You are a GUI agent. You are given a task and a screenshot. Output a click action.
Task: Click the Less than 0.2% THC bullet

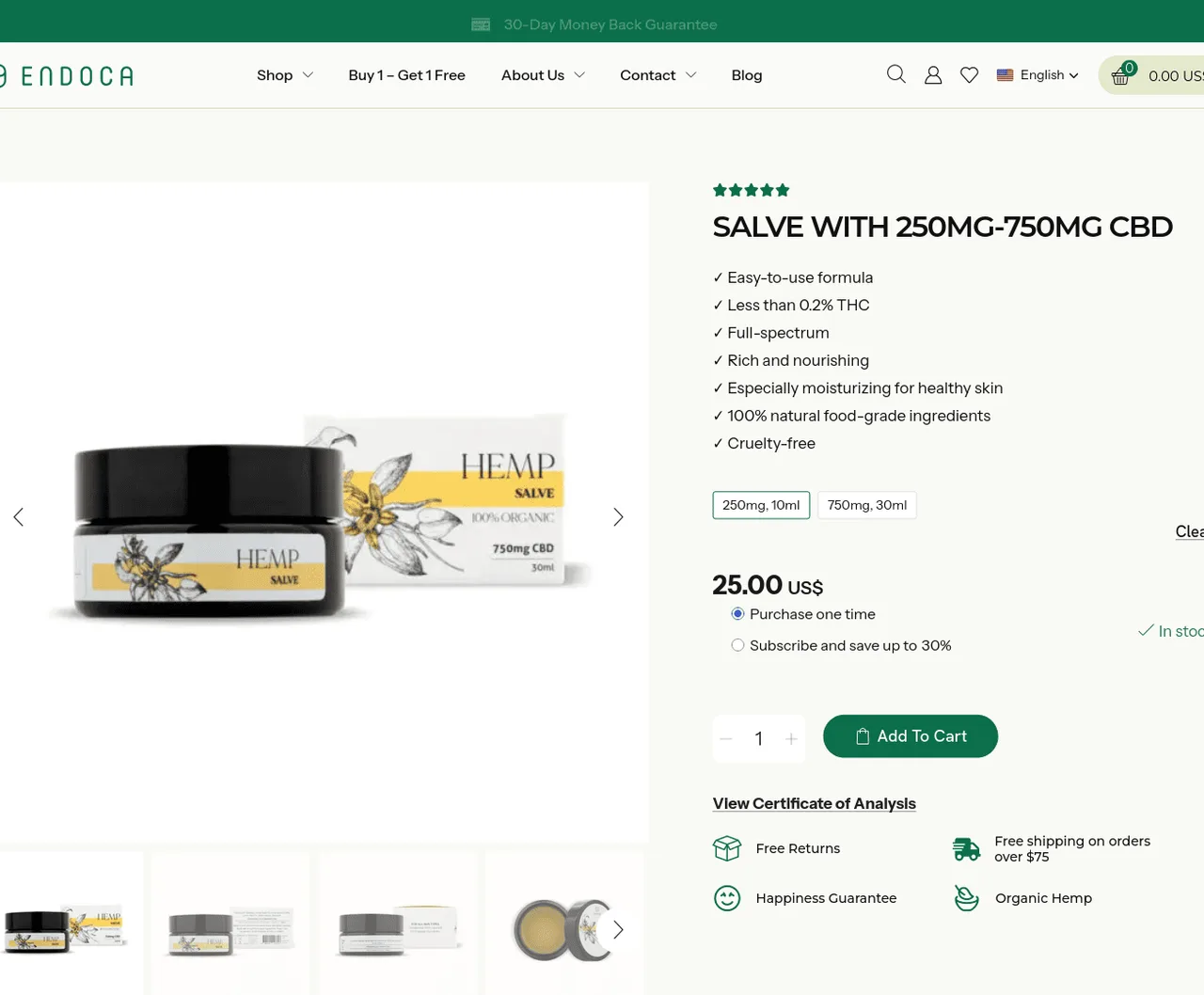coord(791,305)
